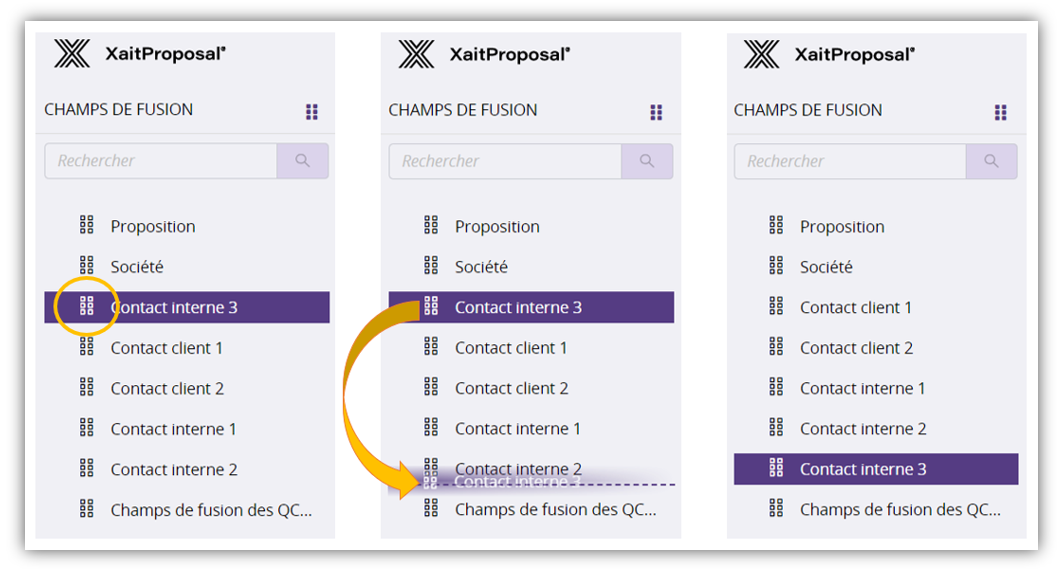Select Contact client 1 in left panel
The height and width of the screenshot is (569, 1062).
click(167, 348)
